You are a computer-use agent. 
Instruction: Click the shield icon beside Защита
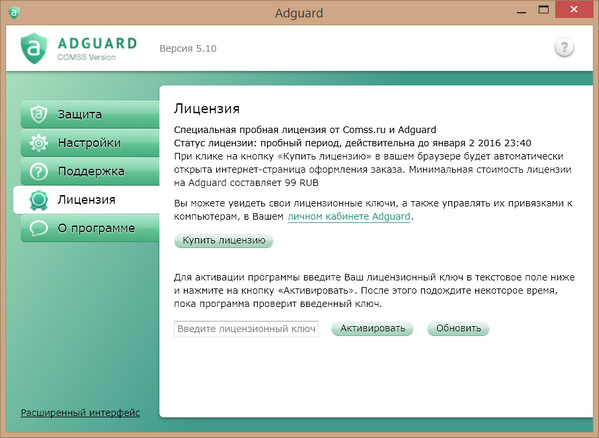click(39, 114)
